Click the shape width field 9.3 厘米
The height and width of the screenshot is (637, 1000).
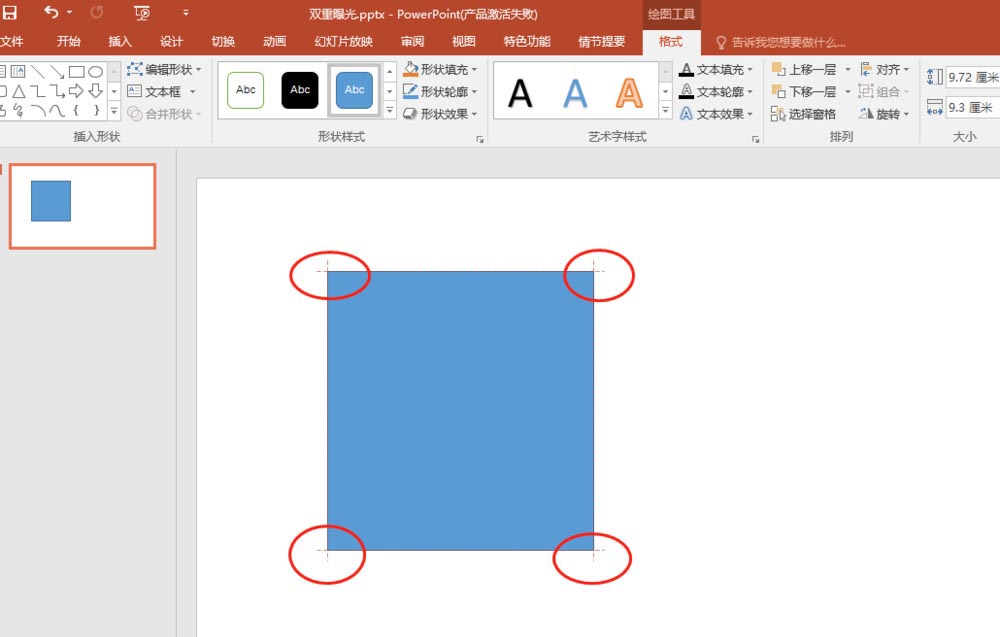click(x=973, y=107)
